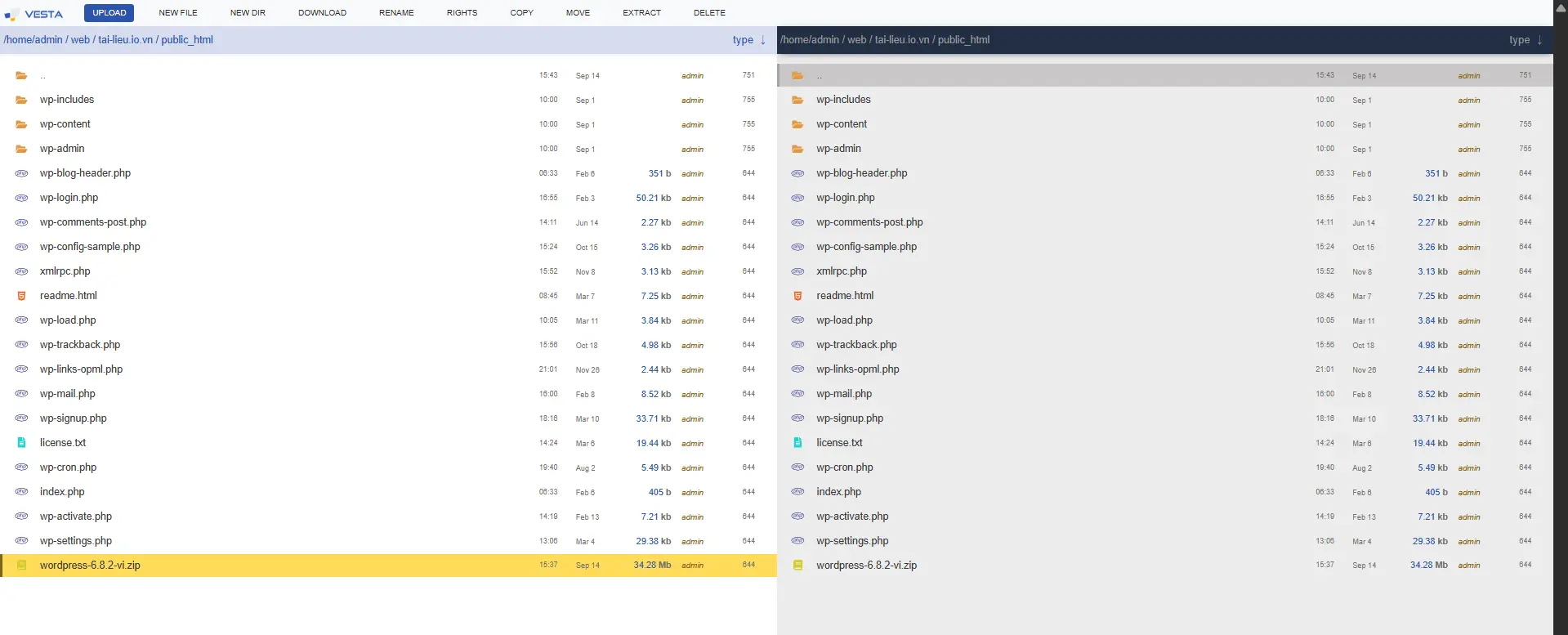Click wp-signup.php file icon in right pane
1568x635 pixels.
pyautogui.click(x=797, y=418)
